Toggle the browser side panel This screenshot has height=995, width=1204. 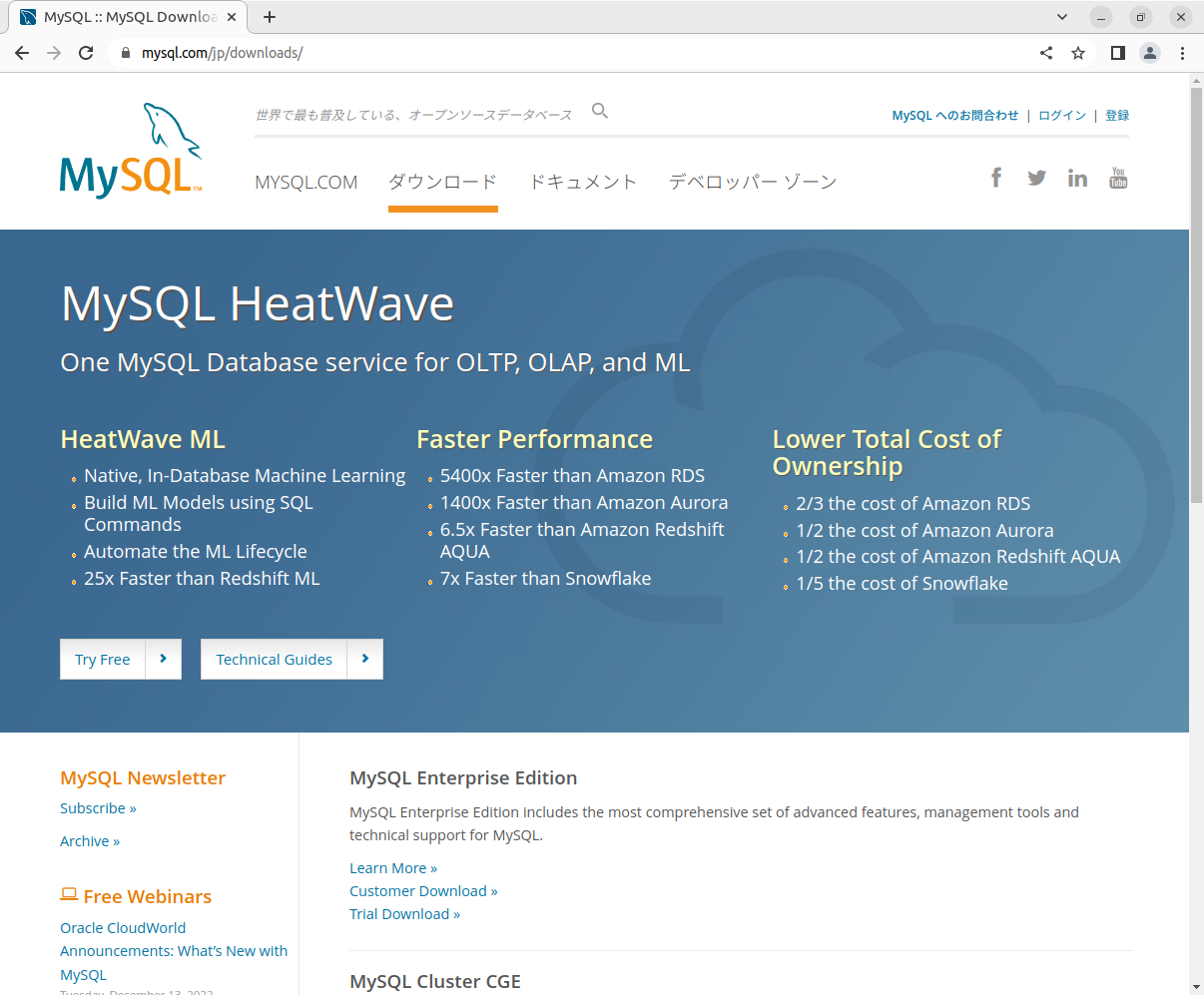point(1118,53)
